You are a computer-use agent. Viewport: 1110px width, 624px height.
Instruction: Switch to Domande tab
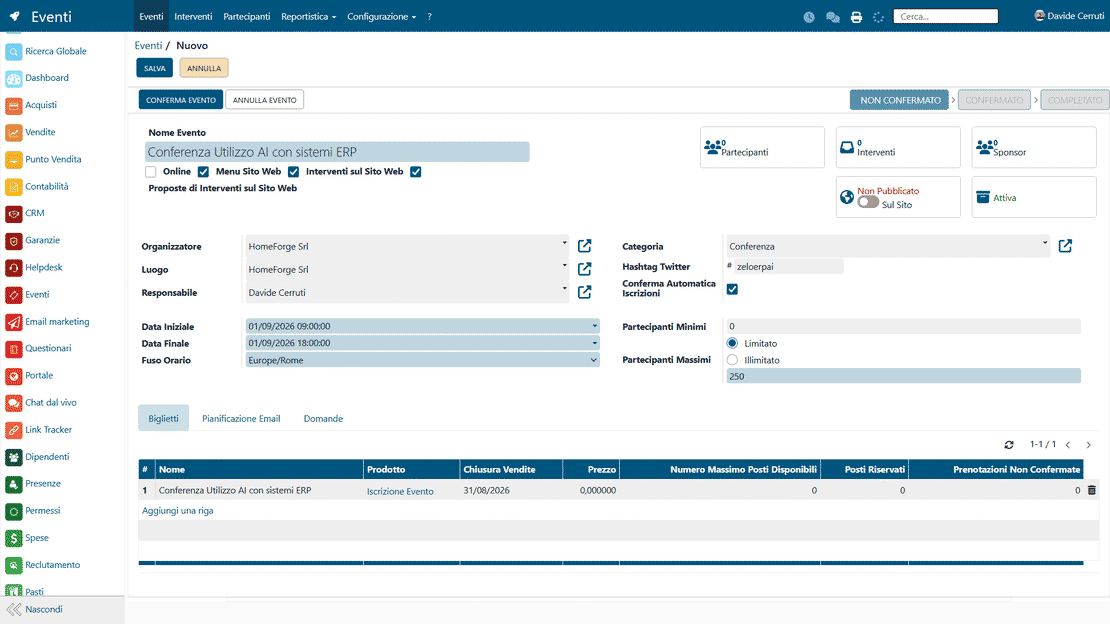coord(323,419)
